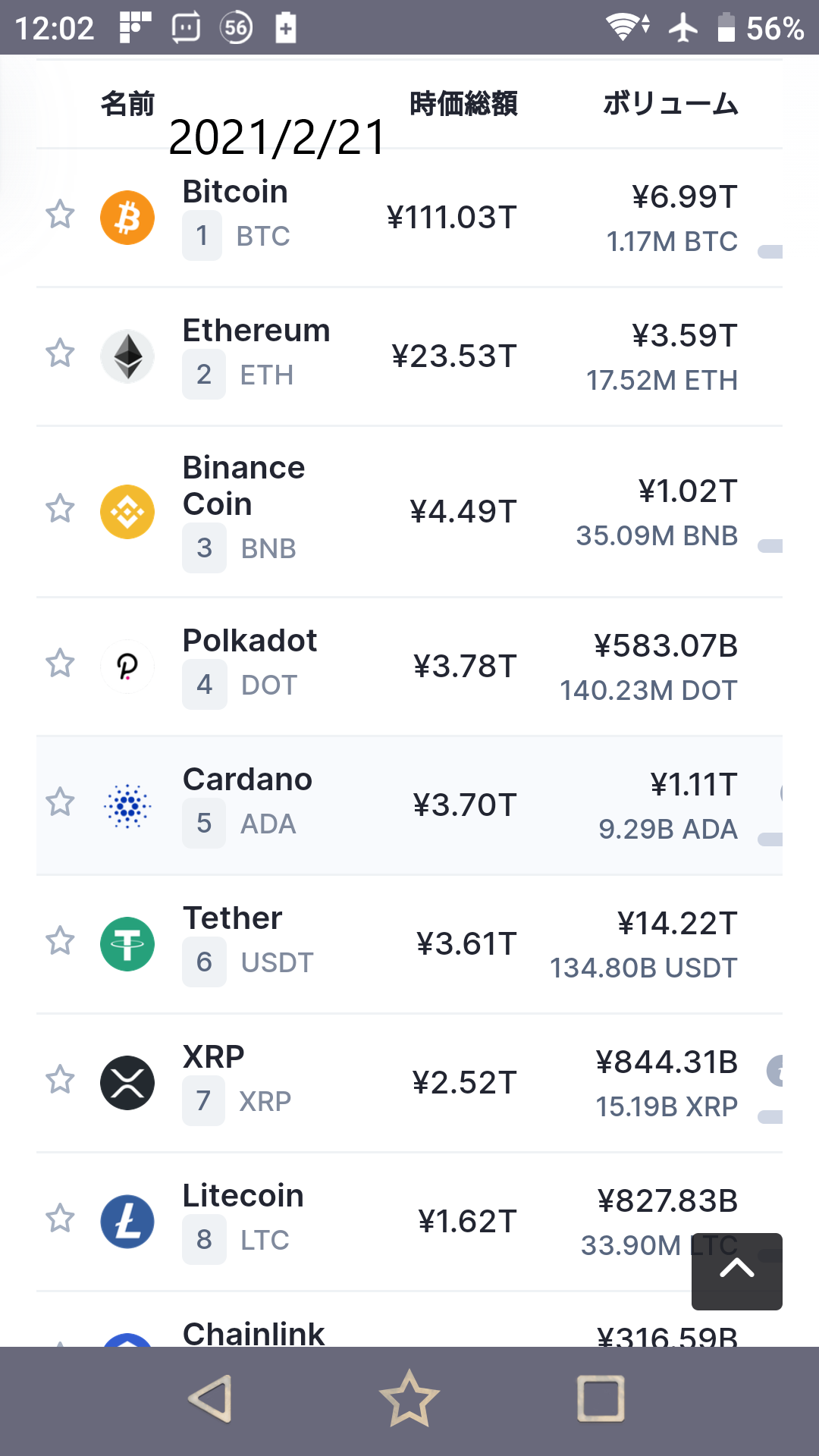This screenshot has width=819, height=1456.
Task: Add Cardano to watchlist with star
Action: tap(60, 802)
